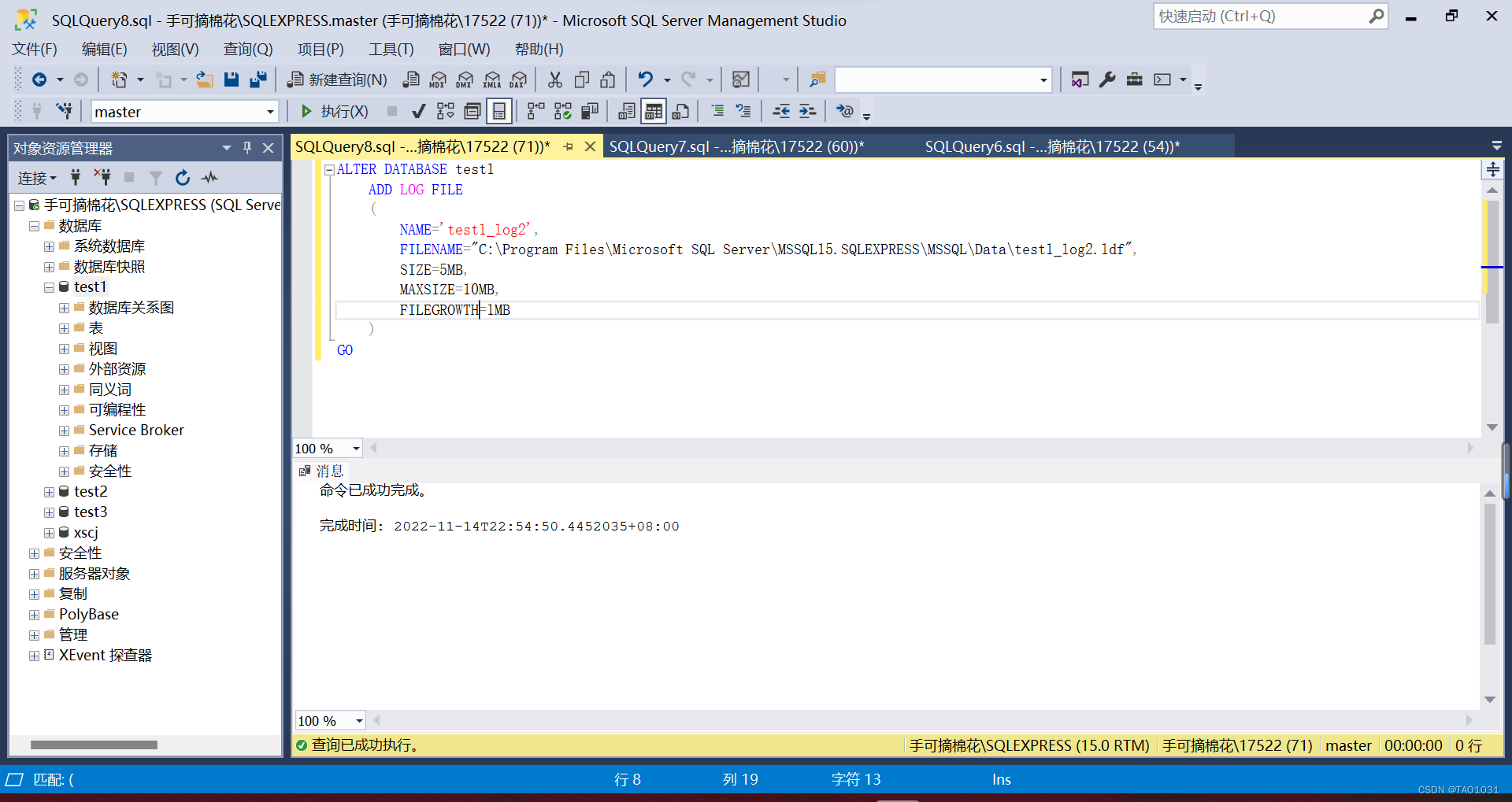Image resolution: width=1512 pixels, height=802 pixels.
Task: Open the 查询(Q) menu
Action: pos(248,50)
